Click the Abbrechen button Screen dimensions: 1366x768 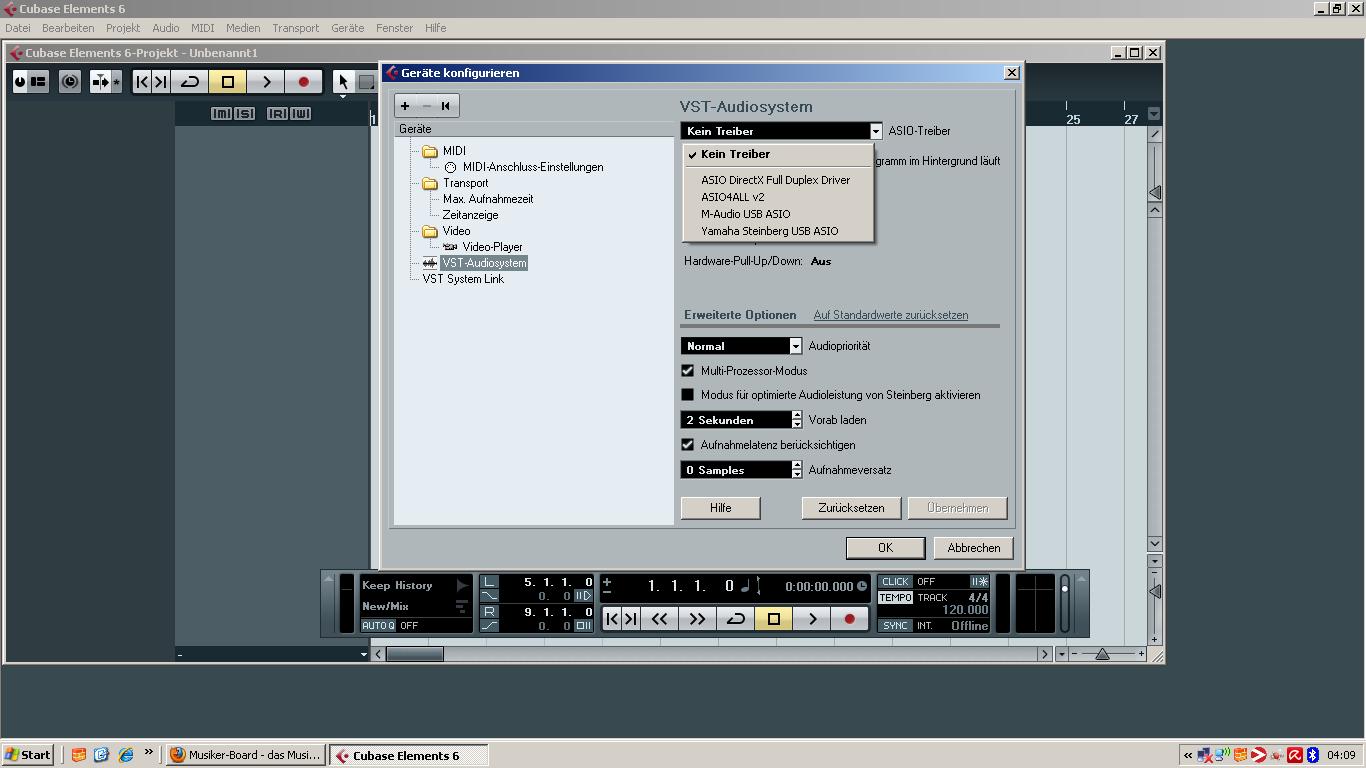(974, 548)
